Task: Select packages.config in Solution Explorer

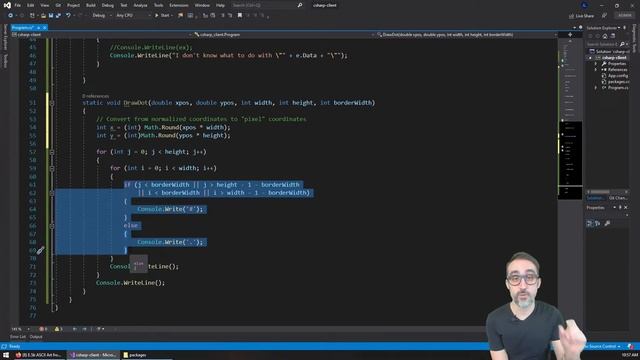Action: (x=616, y=82)
